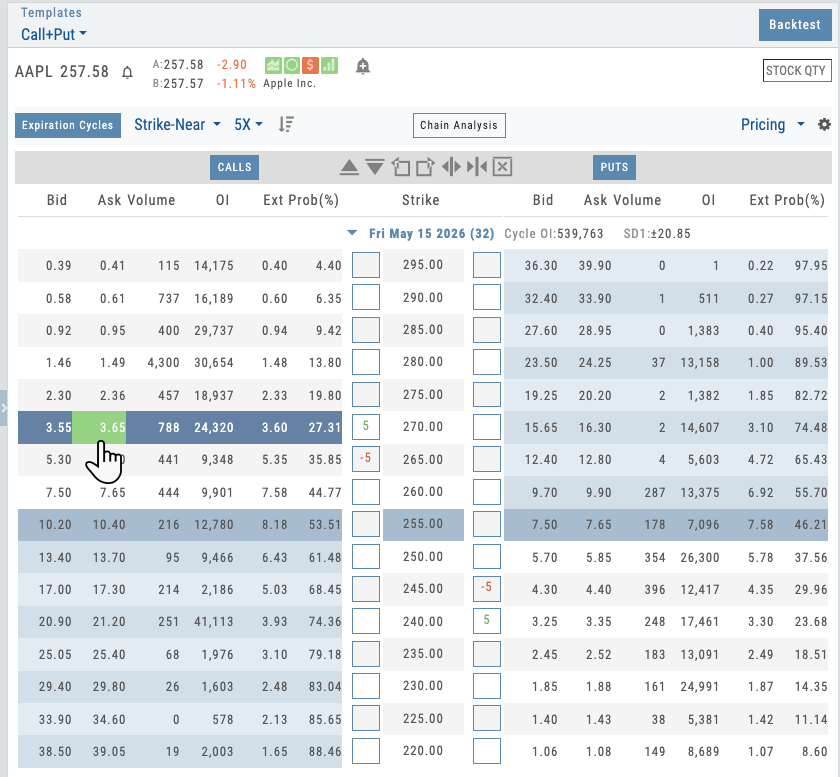The width and height of the screenshot is (840, 777).
Task: Open the settings gear next to Pricing
Action: pos(824,125)
